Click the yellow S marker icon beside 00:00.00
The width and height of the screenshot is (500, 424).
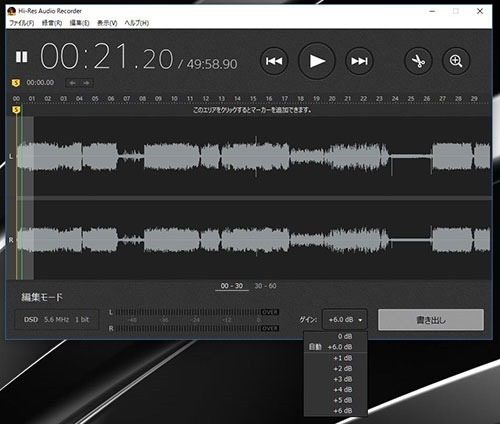pyautogui.click(x=16, y=83)
